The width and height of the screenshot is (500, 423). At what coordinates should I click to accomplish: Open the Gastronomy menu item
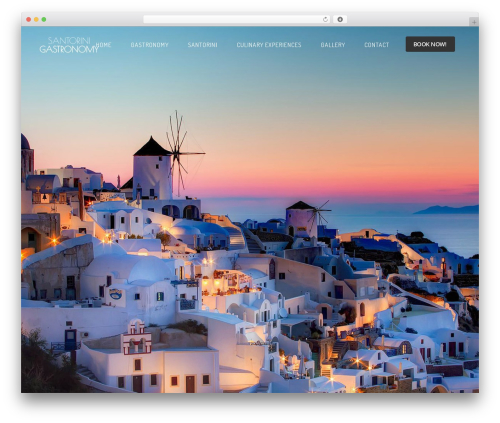(x=149, y=45)
